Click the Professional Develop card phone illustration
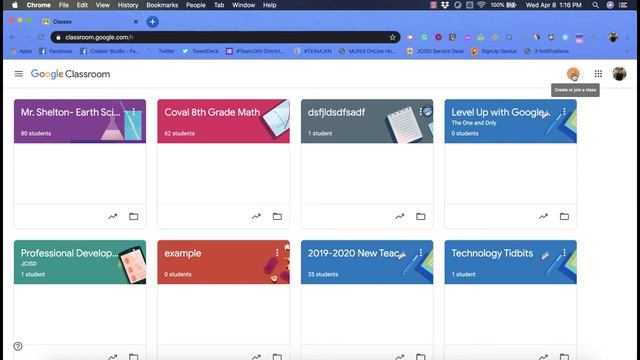 tap(132, 264)
